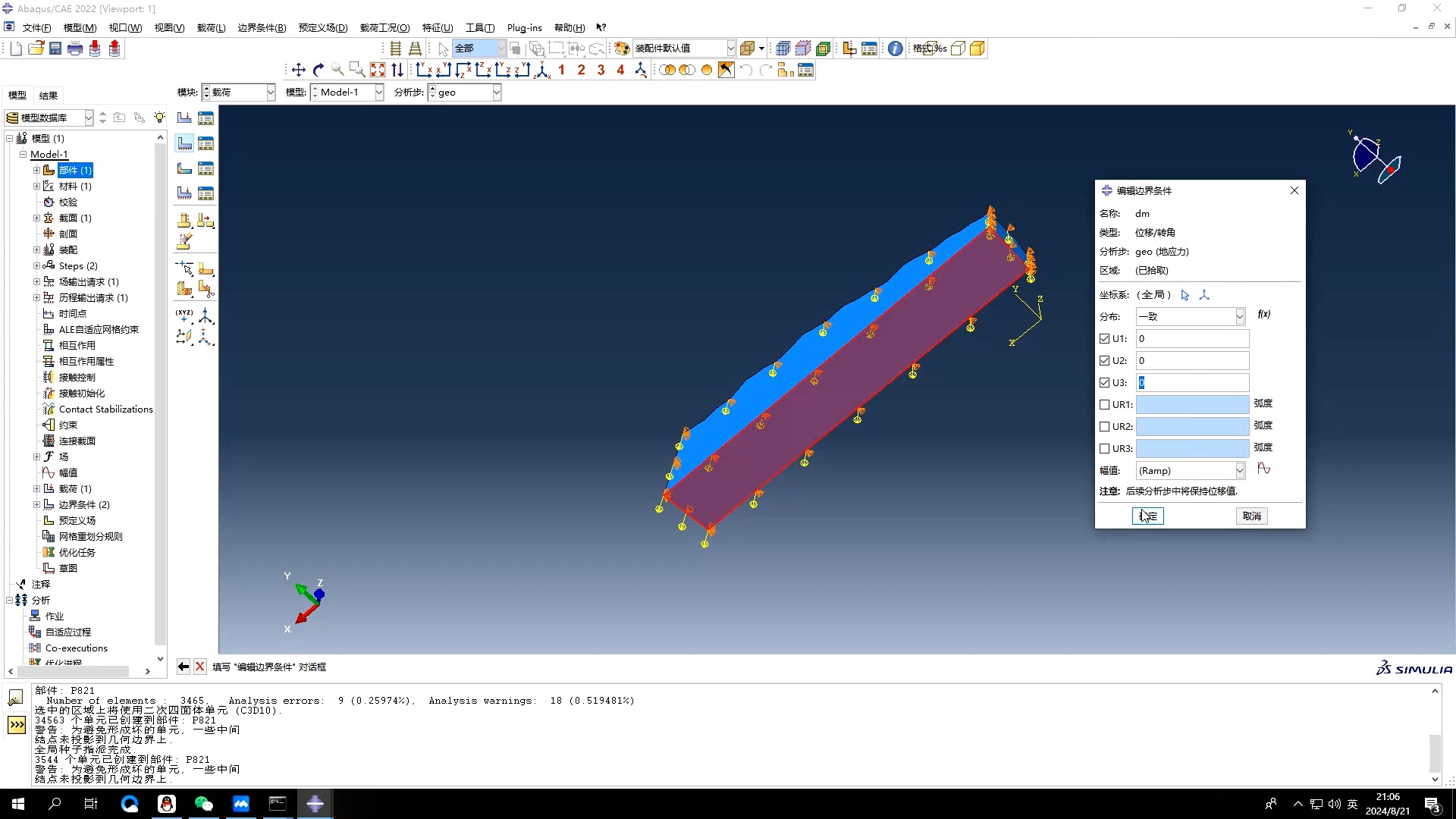This screenshot has height=819, width=1456.
Task: Click the U2 value input field
Action: tap(1191, 361)
